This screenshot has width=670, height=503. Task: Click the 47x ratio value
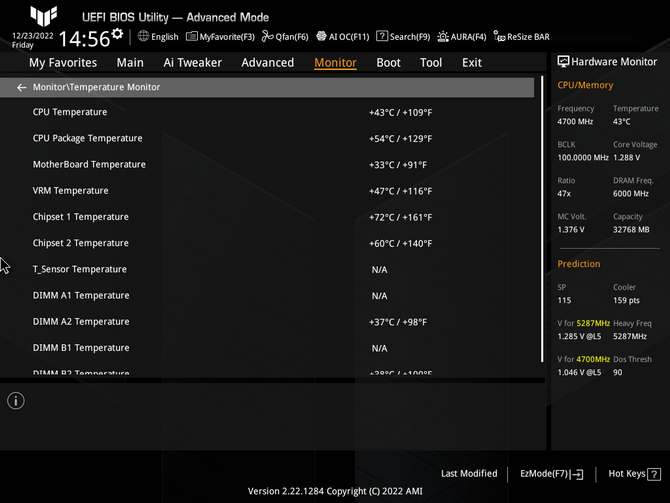(564, 194)
